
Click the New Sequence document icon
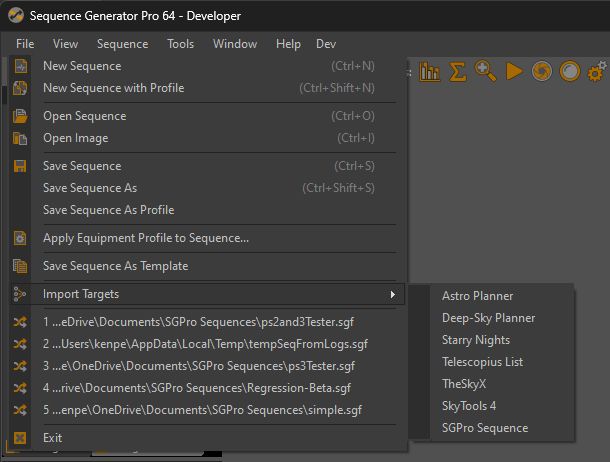point(20,66)
